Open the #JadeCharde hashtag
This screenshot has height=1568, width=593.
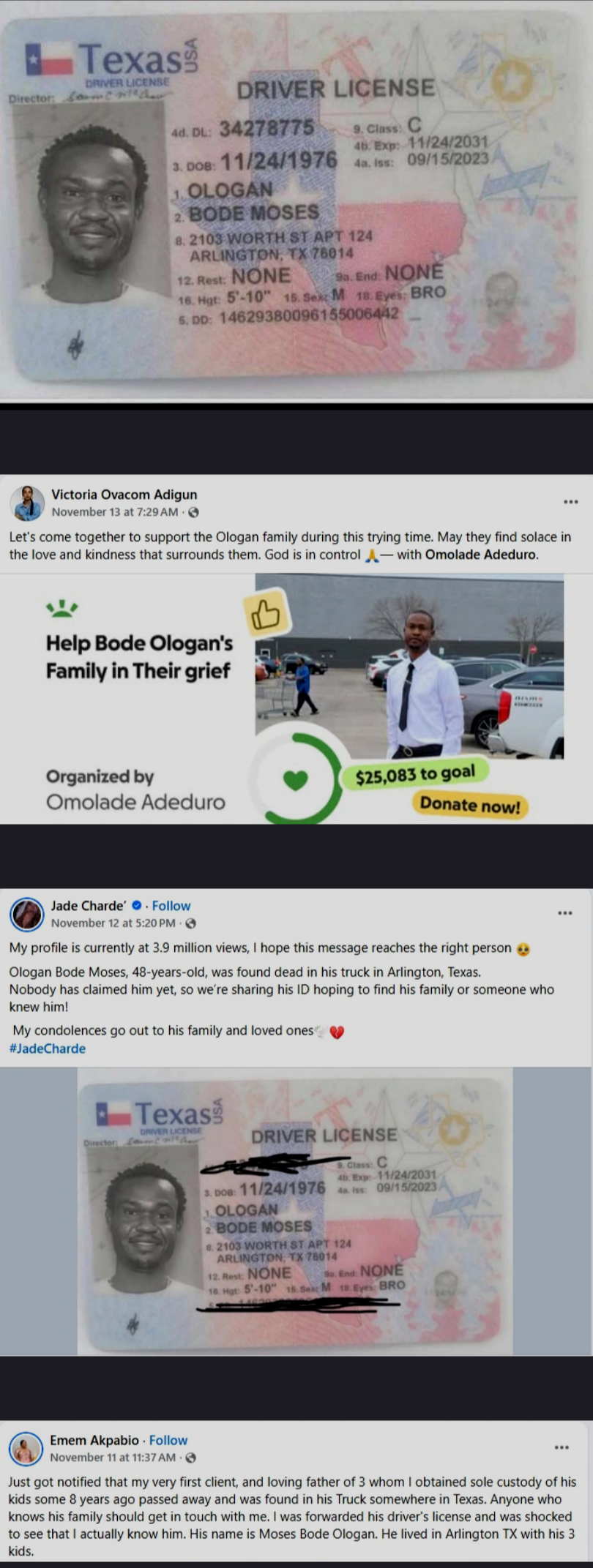pos(48,1049)
